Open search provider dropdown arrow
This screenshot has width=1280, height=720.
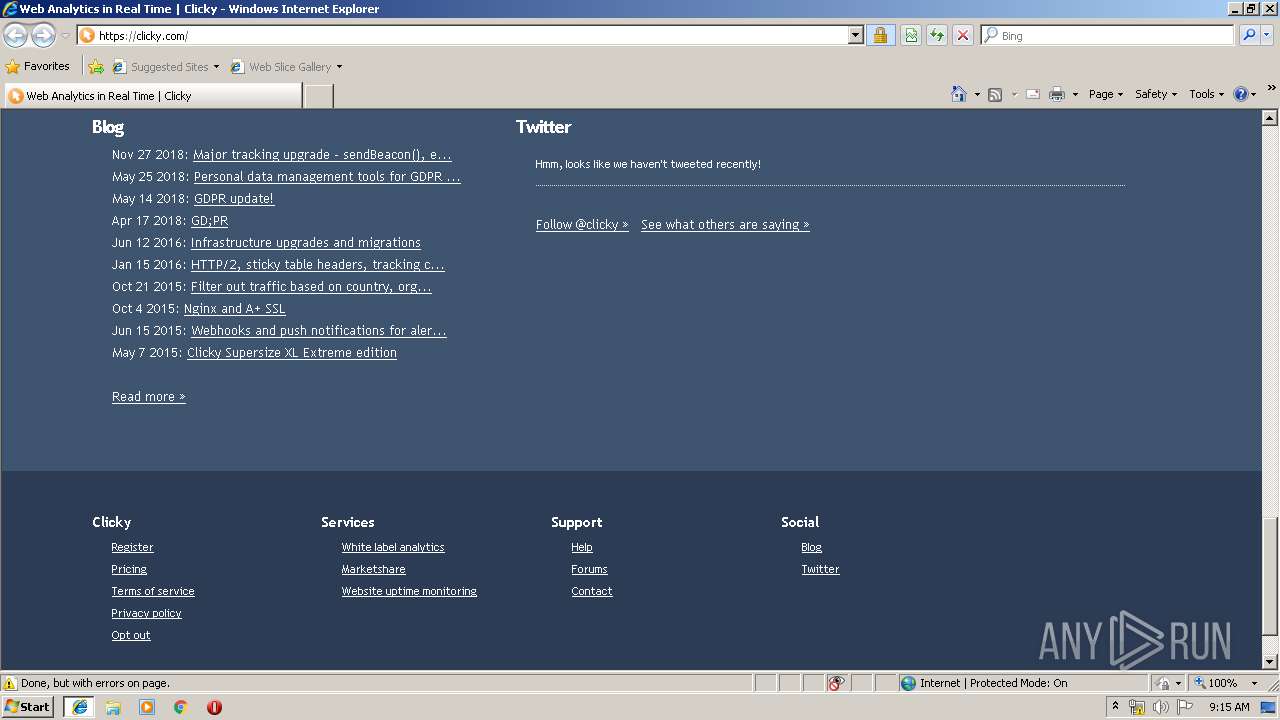(x=1267, y=35)
